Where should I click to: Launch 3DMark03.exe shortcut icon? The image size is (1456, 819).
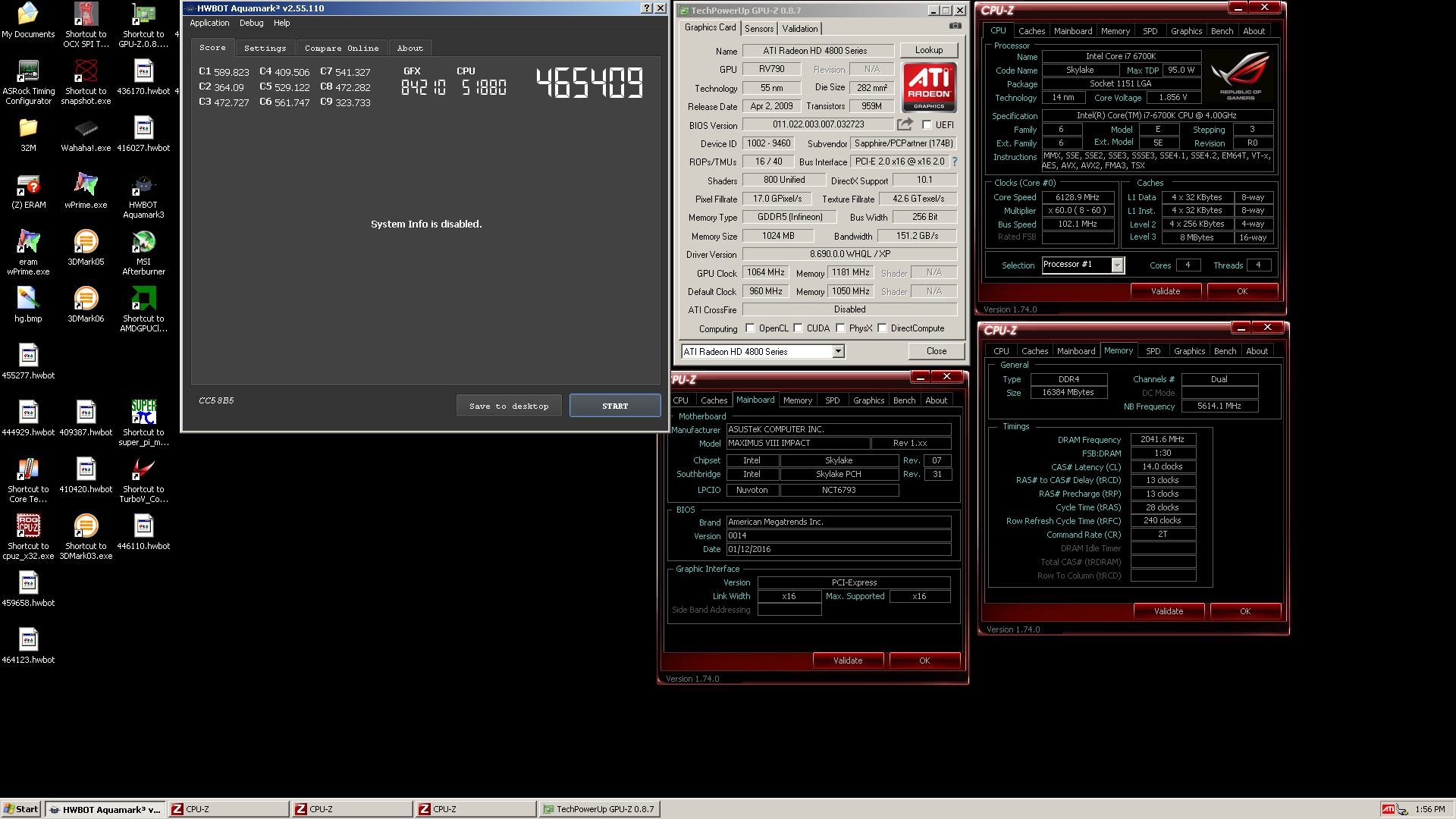86,537
